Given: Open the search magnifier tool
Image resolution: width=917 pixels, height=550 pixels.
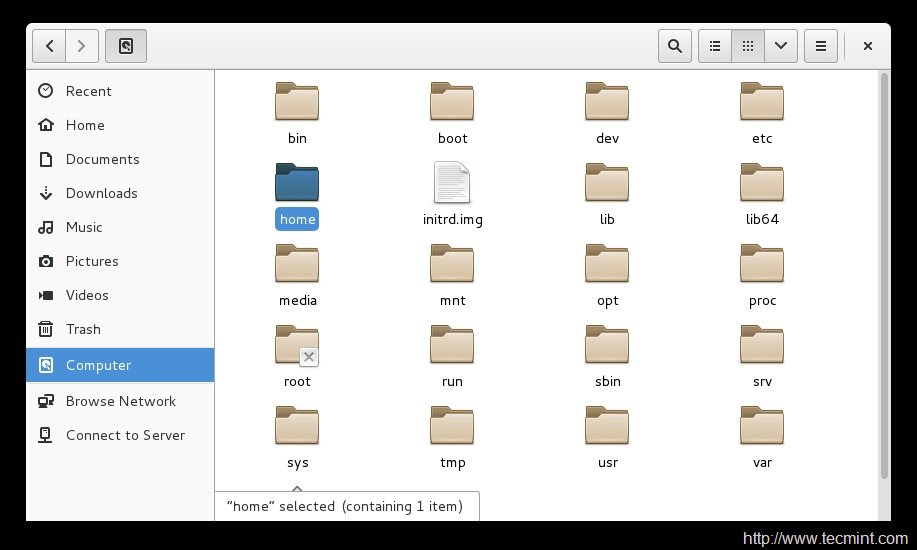Looking at the screenshot, I should tap(674, 46).
